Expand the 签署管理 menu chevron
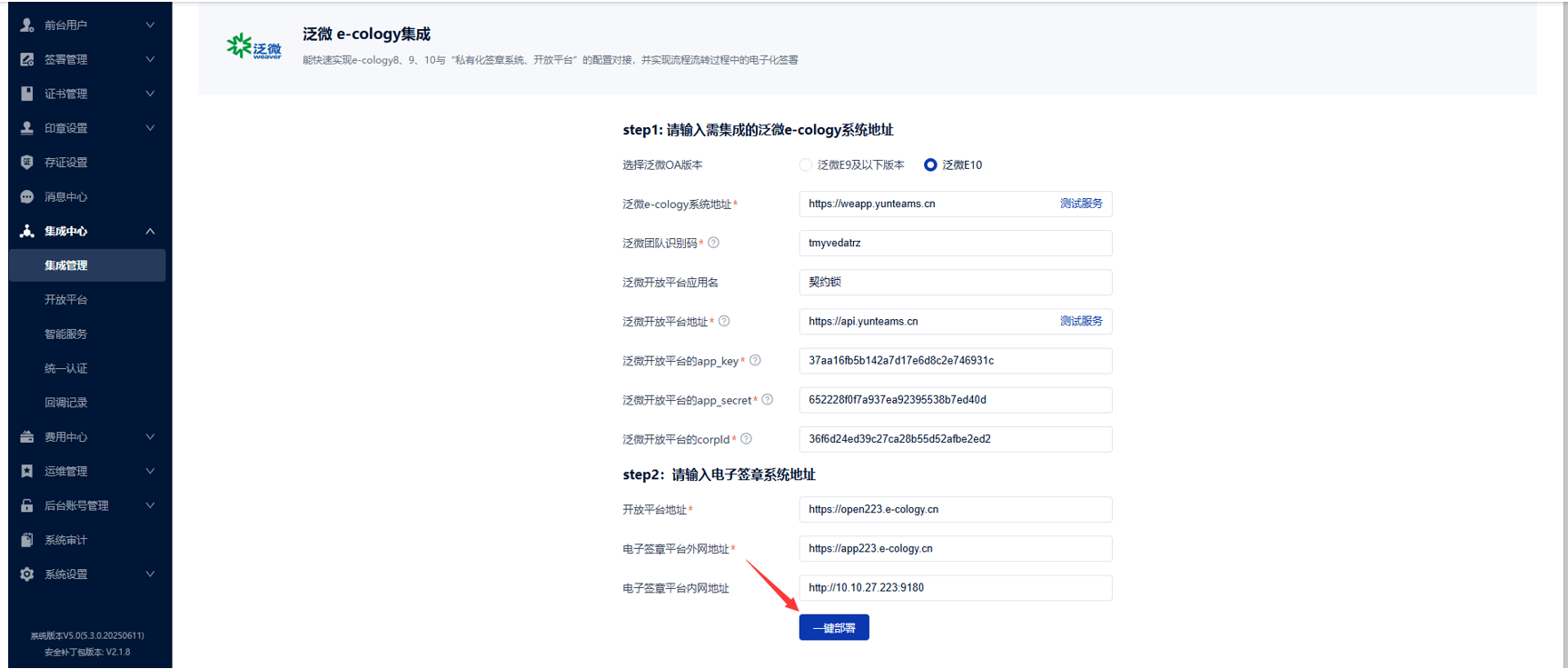Viewport: 1568px width, 669px height. (150, 60)
